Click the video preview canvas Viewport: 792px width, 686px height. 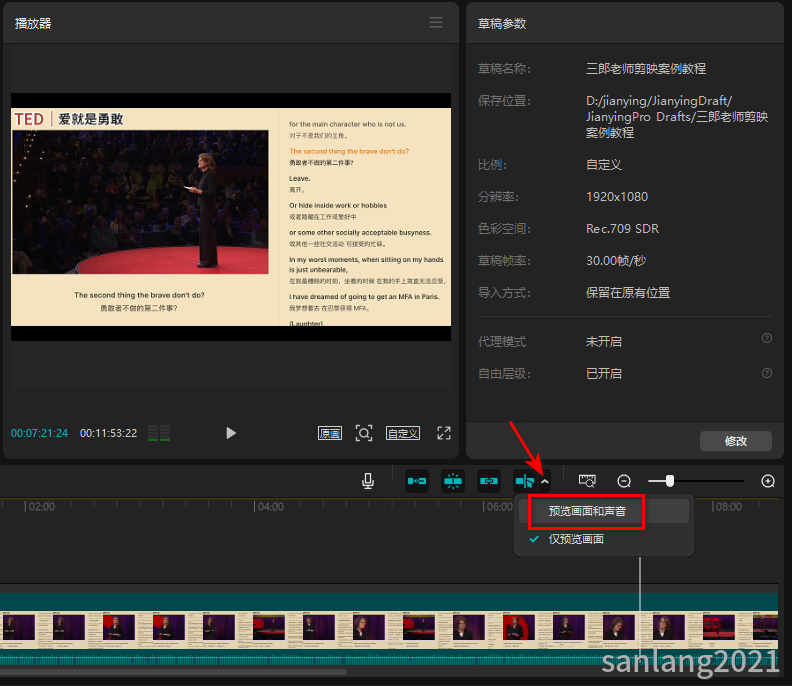coord(231,217)
